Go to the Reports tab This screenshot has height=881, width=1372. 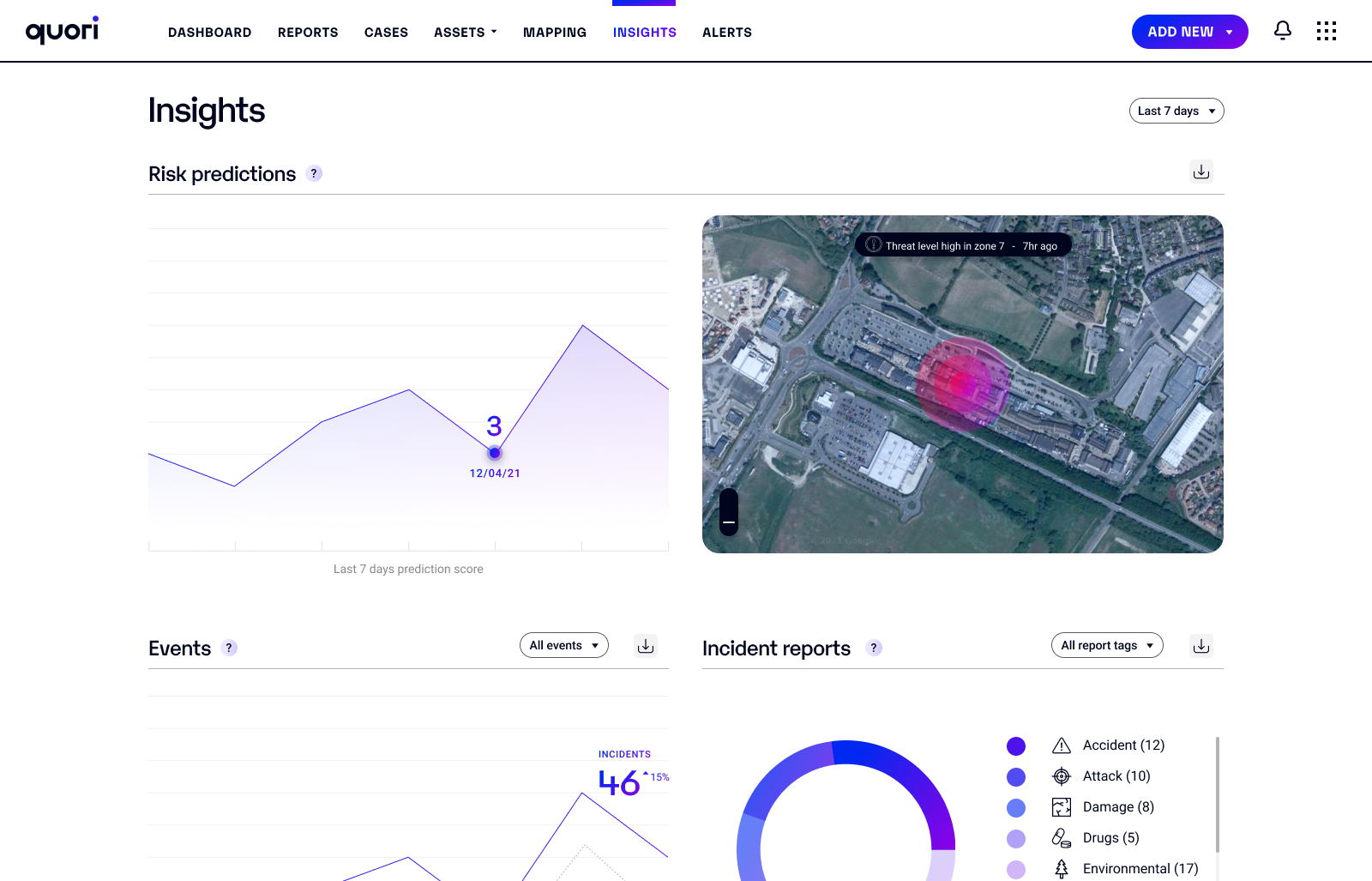pos(308,33)
